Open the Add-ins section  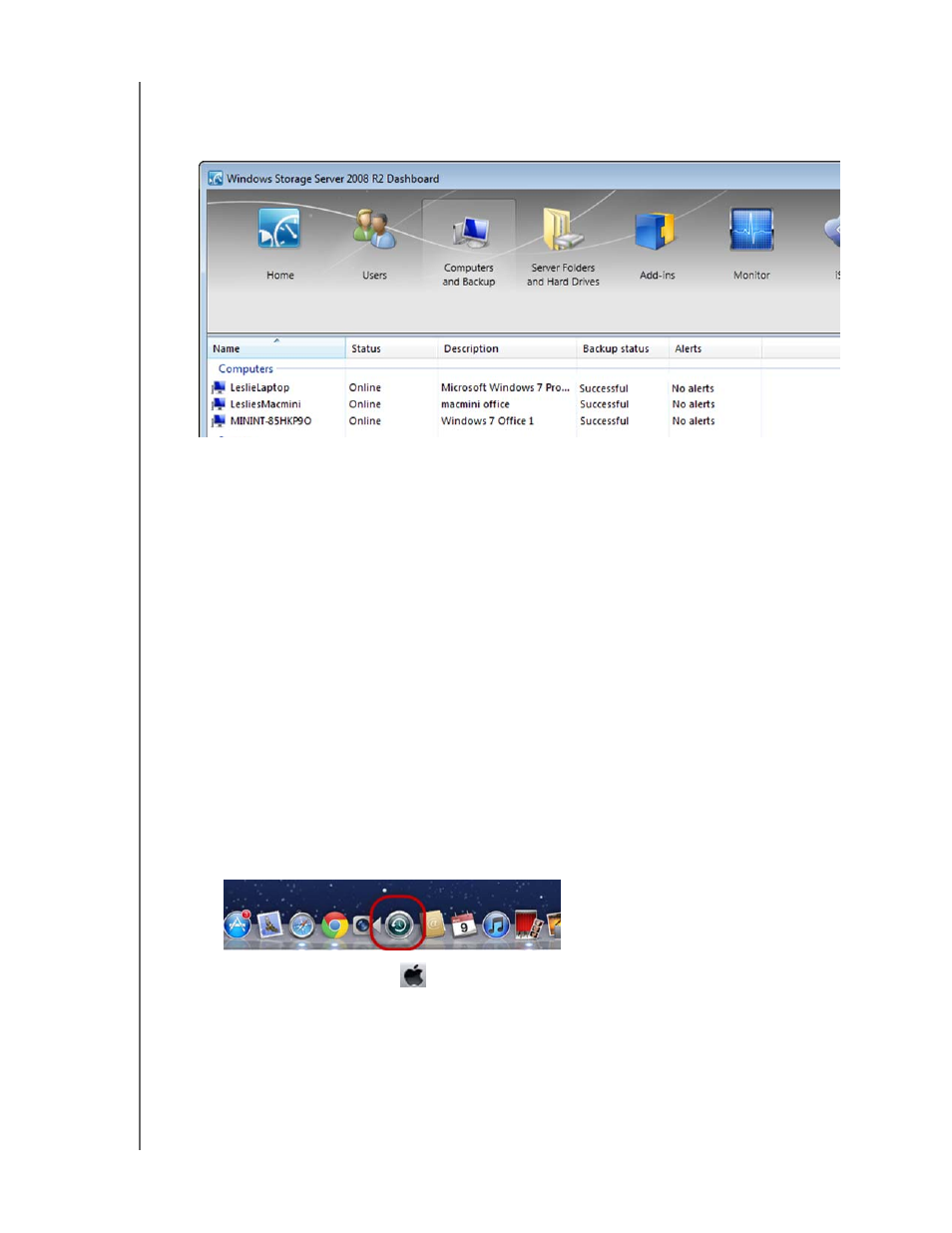click(657, 244)
